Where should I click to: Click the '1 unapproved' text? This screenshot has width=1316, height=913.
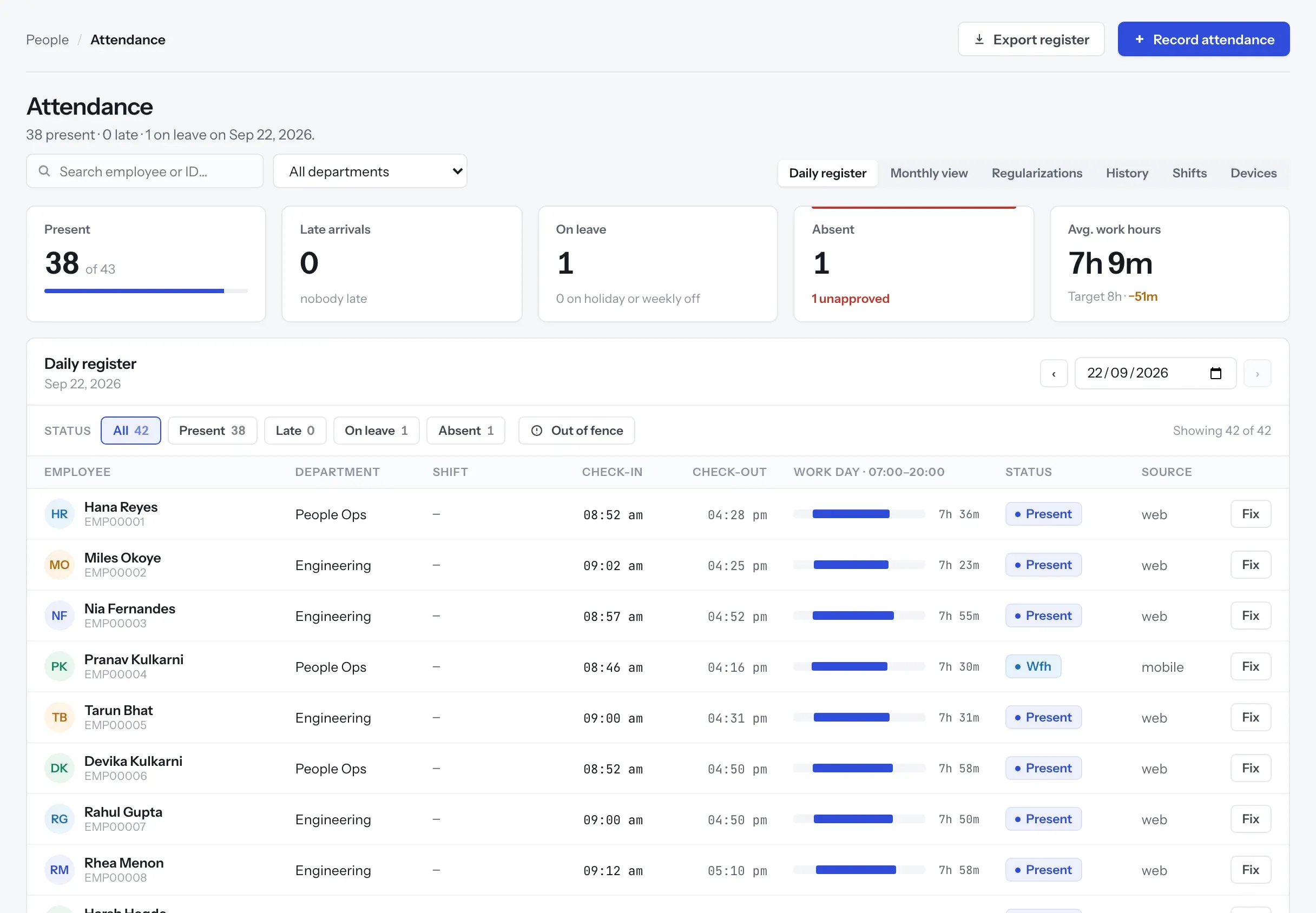click(850, 299)
